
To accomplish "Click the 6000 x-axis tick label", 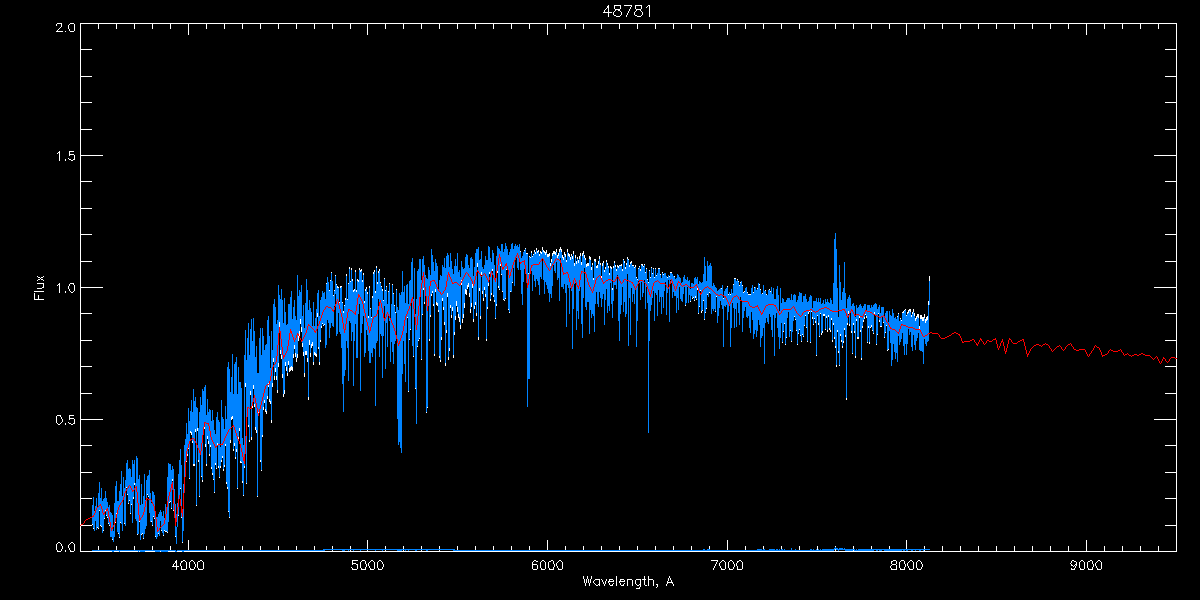I will [547, 565].
